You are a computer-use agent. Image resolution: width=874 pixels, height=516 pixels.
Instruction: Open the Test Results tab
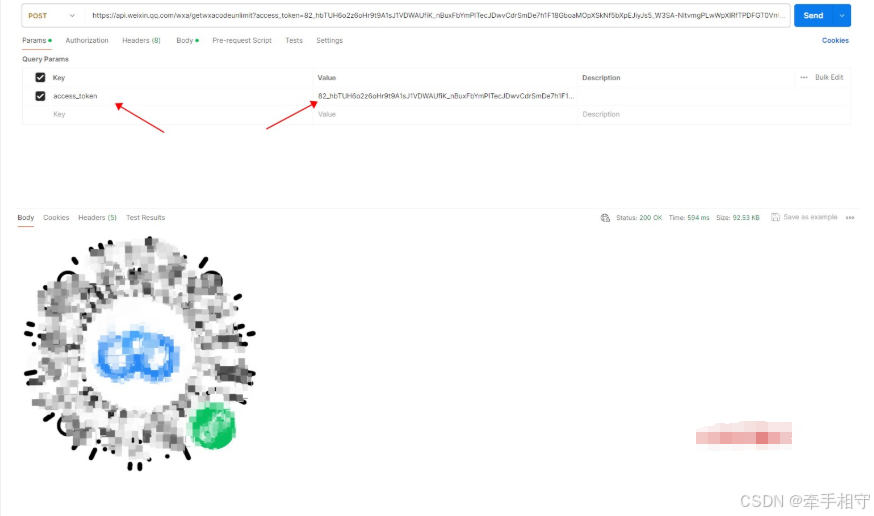(145, 218)
